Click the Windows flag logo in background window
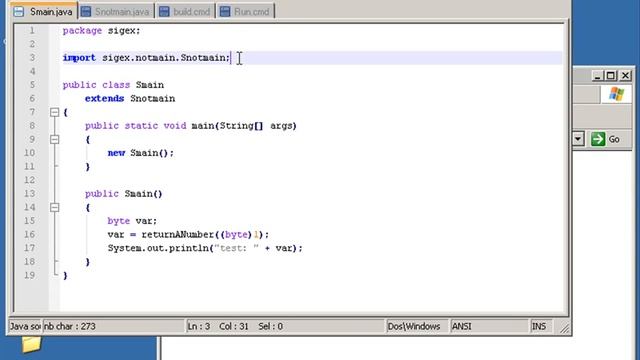This screenshot has height=360, width=640. (x=616, y=94)
